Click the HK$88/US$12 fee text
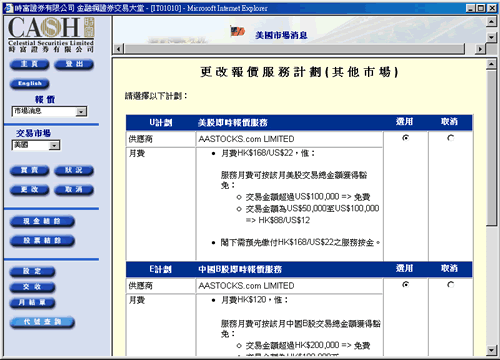This screenshot has height=360, width=500. 284,220
